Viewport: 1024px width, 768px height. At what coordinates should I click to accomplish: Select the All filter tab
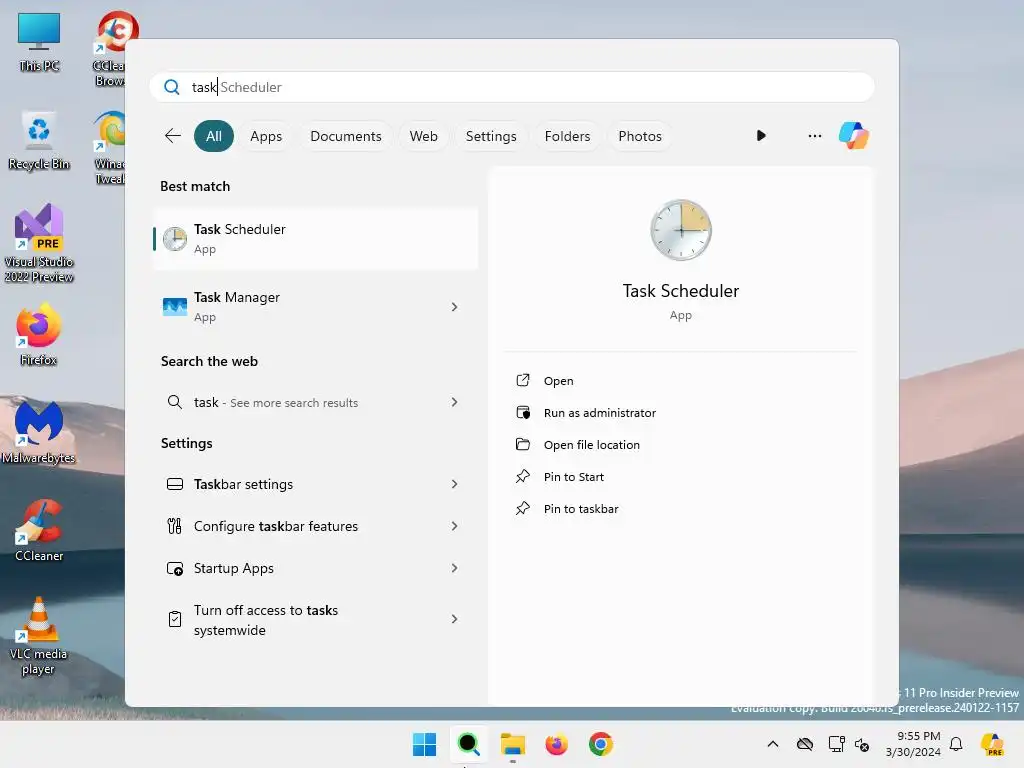(214, 136)
